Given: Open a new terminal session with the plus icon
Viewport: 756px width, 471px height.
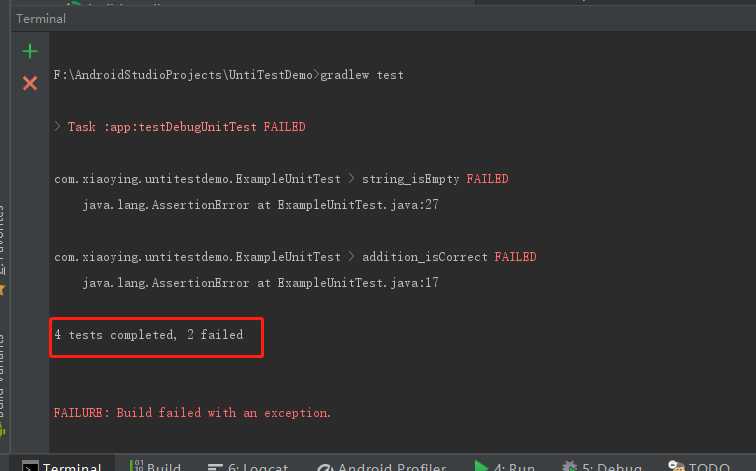Looking at the screenshot, I should click(x=30, y=51).
